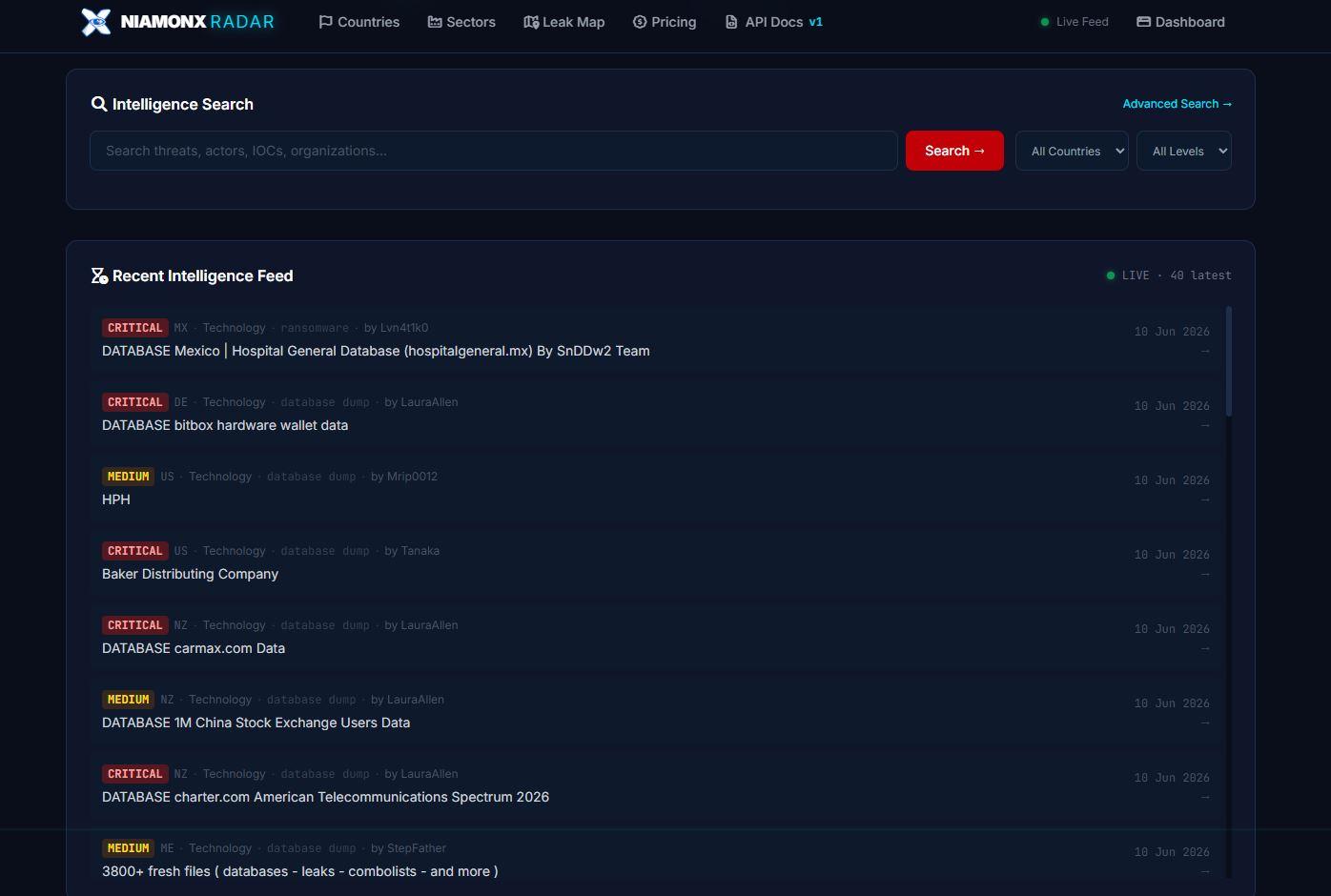
Task: Expand the All Levels dropdown
Action: 1184,151
